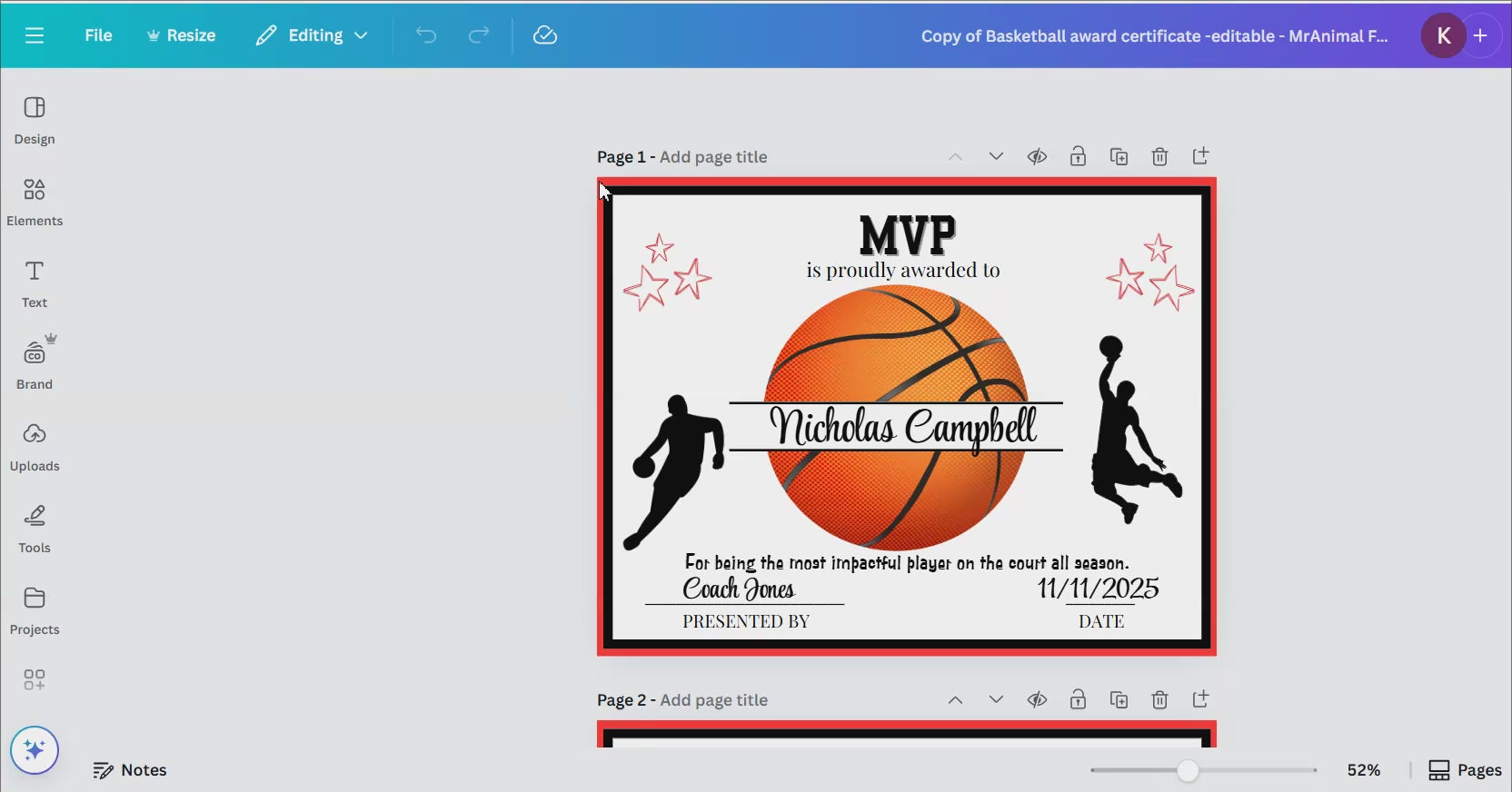Delete Page 1 with trash icon
Image resolution: width=1512 pixels, height=792 pixels.
point(1159,156)
